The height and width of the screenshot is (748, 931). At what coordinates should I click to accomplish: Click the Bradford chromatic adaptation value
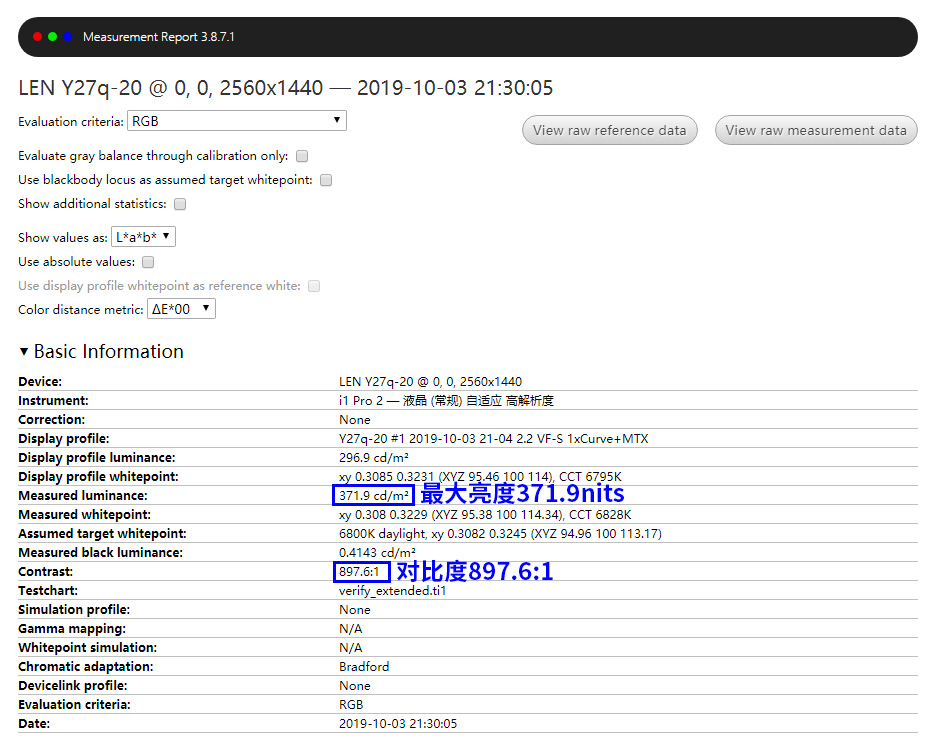tap(364, 666)
